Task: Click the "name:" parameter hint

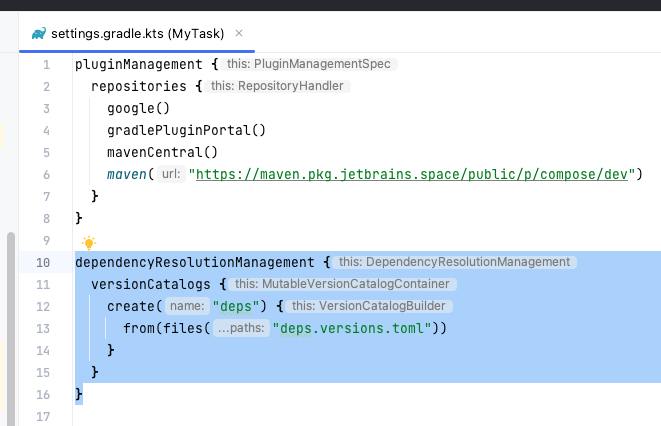Action: [187, 306]
